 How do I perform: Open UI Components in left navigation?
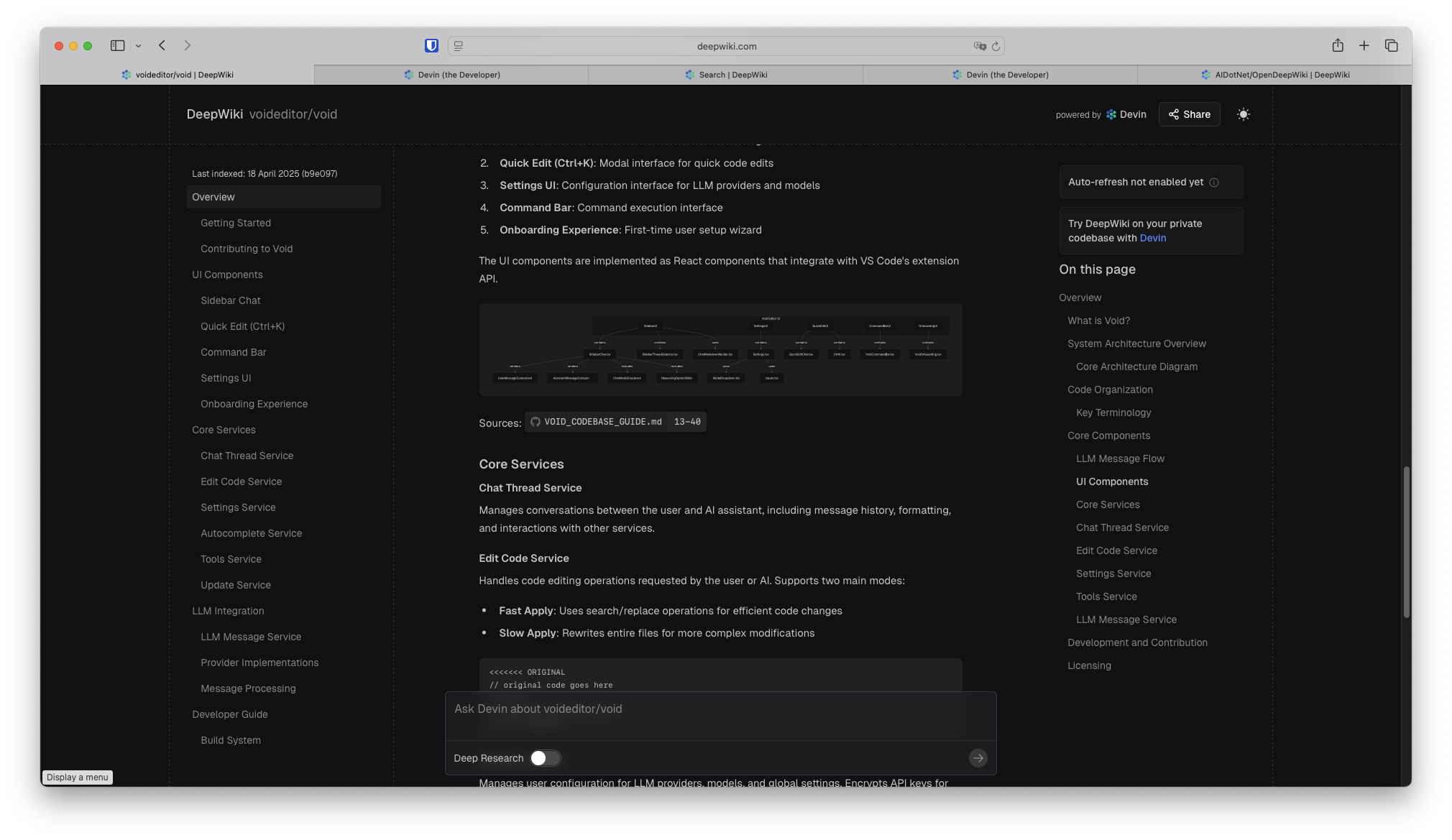(227, 274)
